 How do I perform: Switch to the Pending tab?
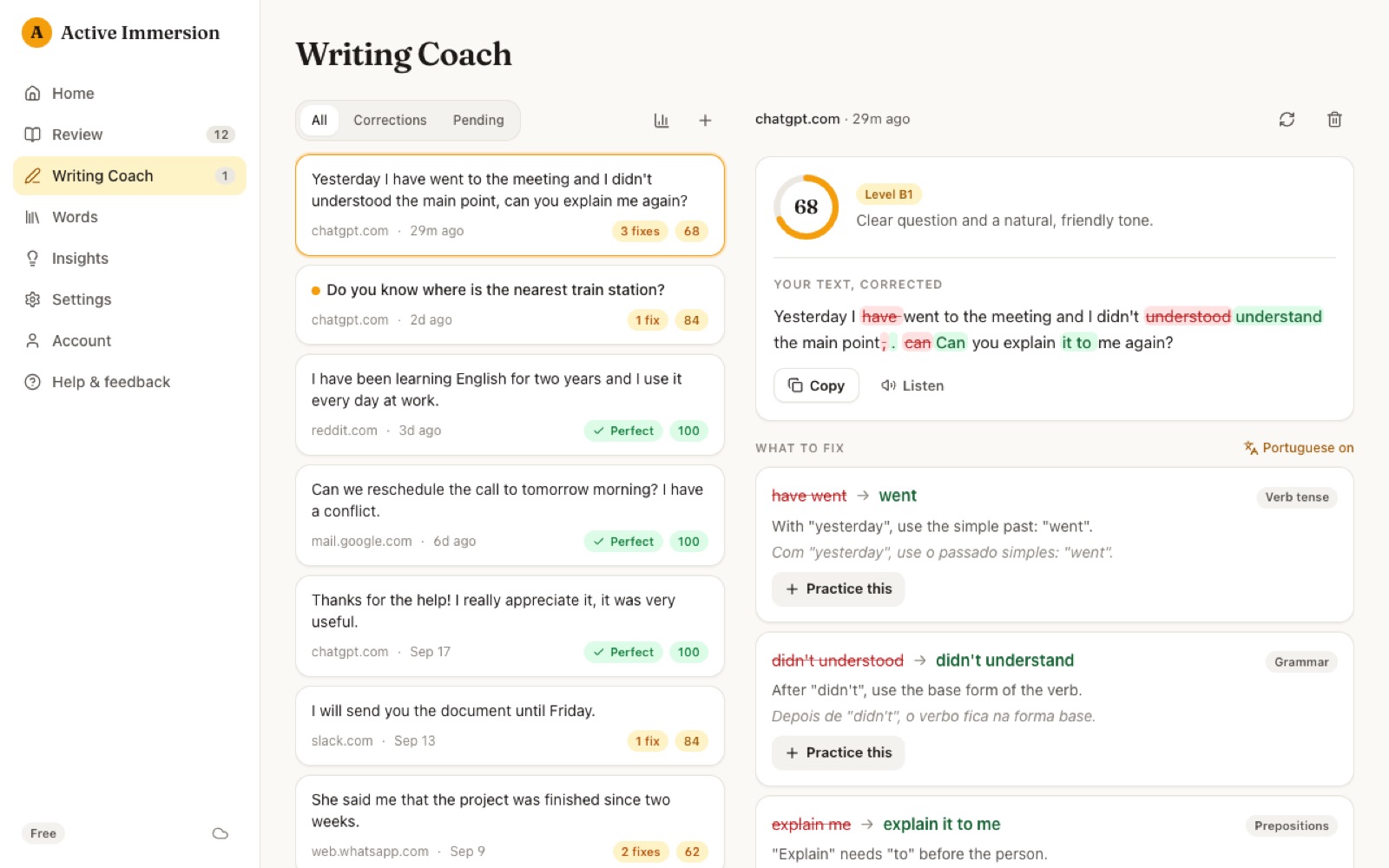(478, 121)
